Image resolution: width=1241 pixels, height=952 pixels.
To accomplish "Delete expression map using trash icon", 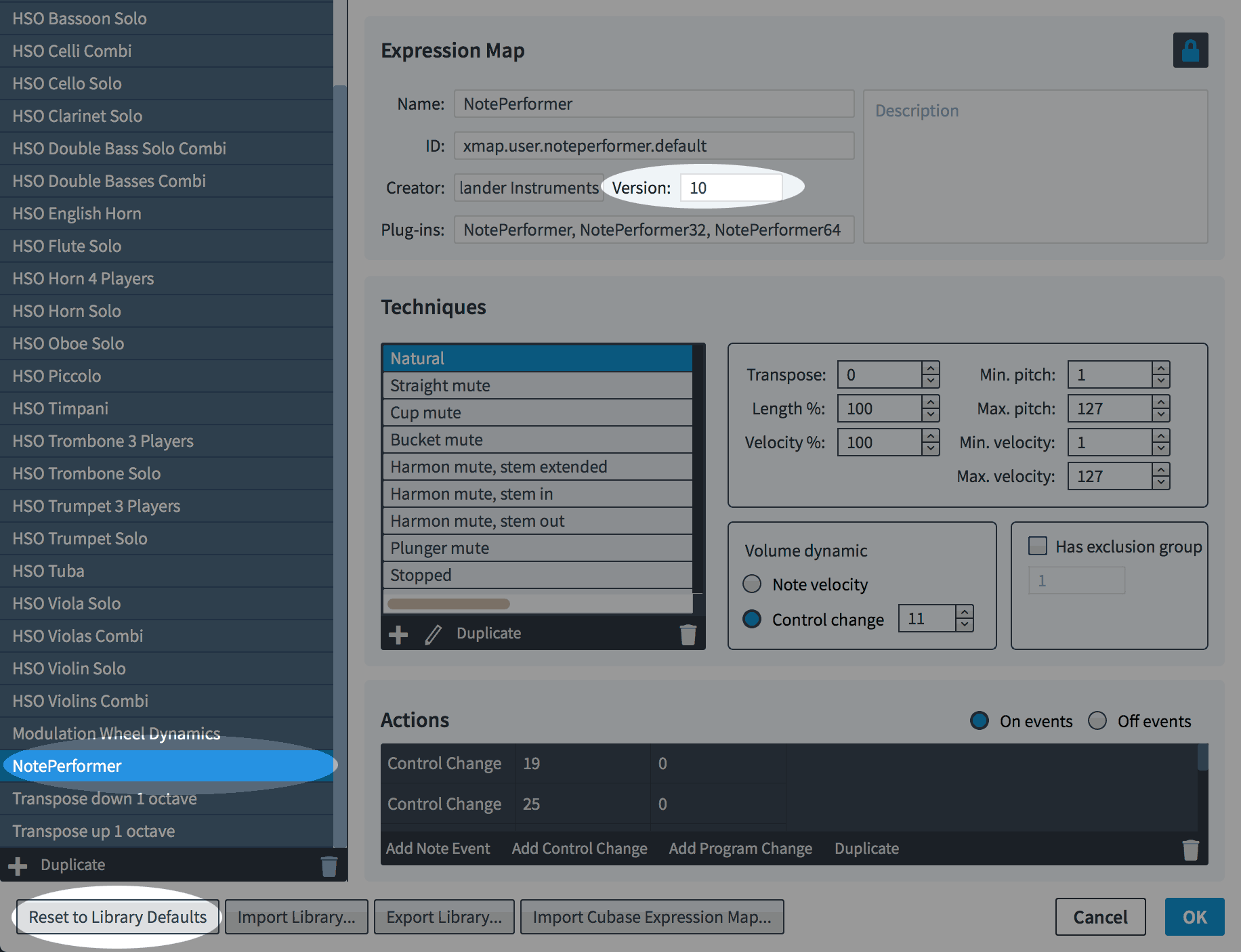I will [329, 866].
